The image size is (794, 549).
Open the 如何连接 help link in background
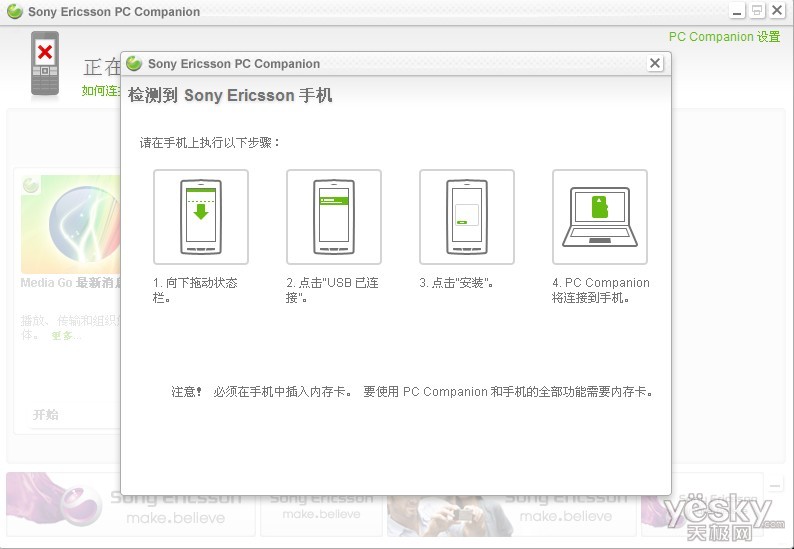click(101, 91)
